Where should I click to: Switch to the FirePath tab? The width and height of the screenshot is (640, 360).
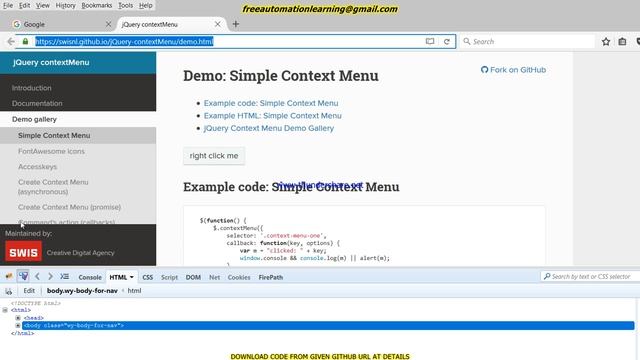click(271, 277)
